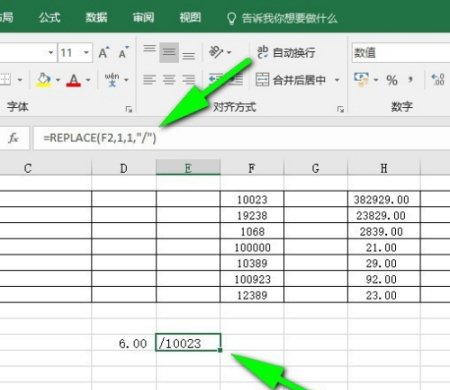Select column D header
The width and height of the screenshot is (450, 390).
click(124, 168)
